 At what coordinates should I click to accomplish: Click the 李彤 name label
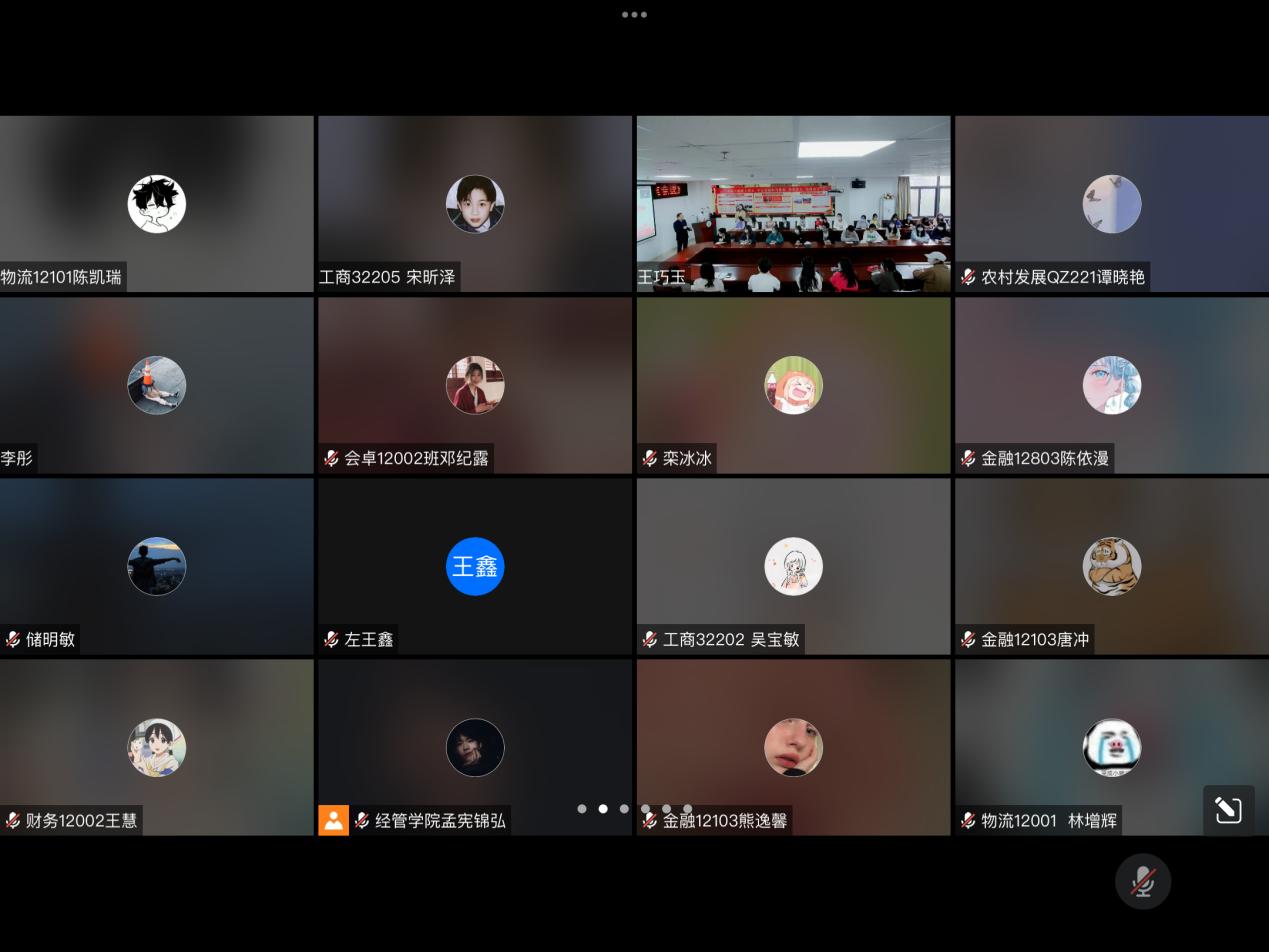[x=17, y=458]
